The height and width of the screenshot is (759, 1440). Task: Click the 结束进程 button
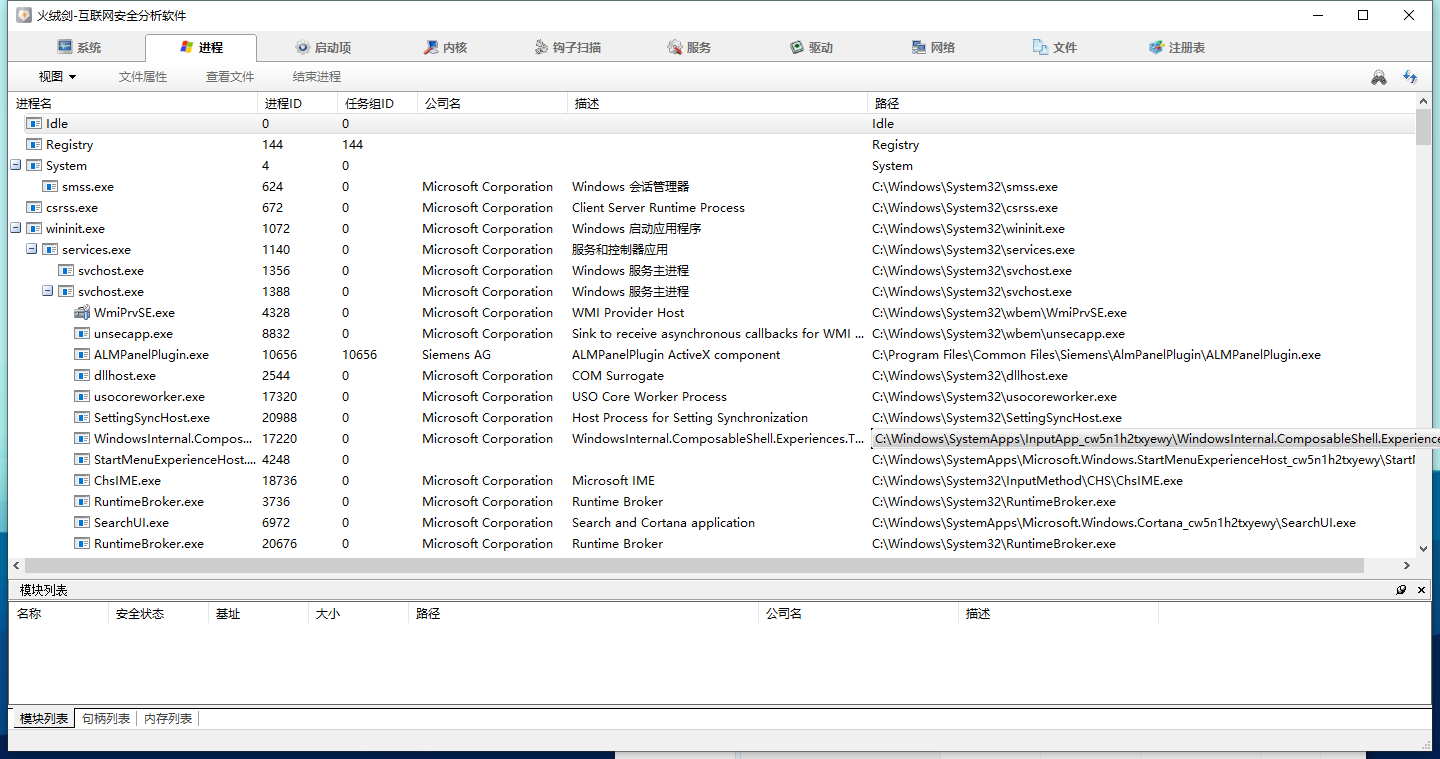point(317,77)
